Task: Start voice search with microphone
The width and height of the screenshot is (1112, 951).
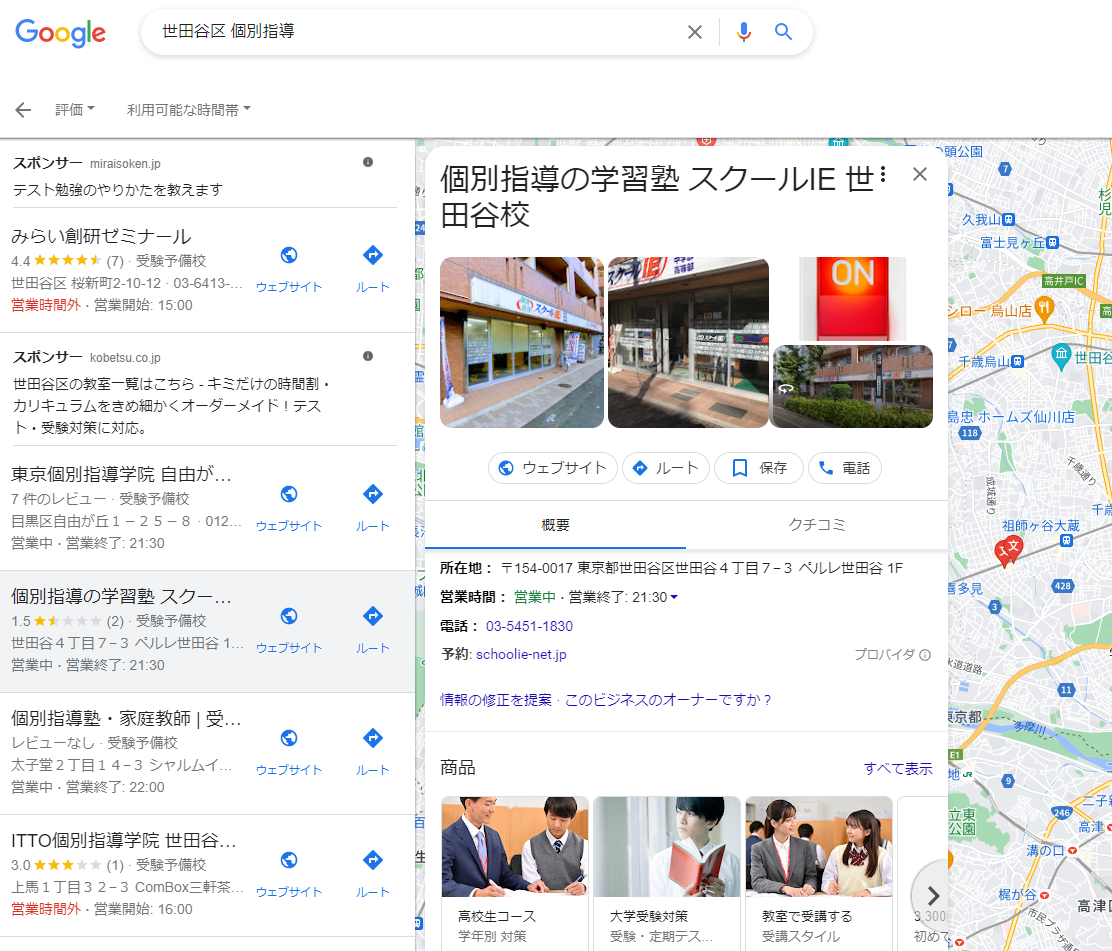Action: (743, 32)
